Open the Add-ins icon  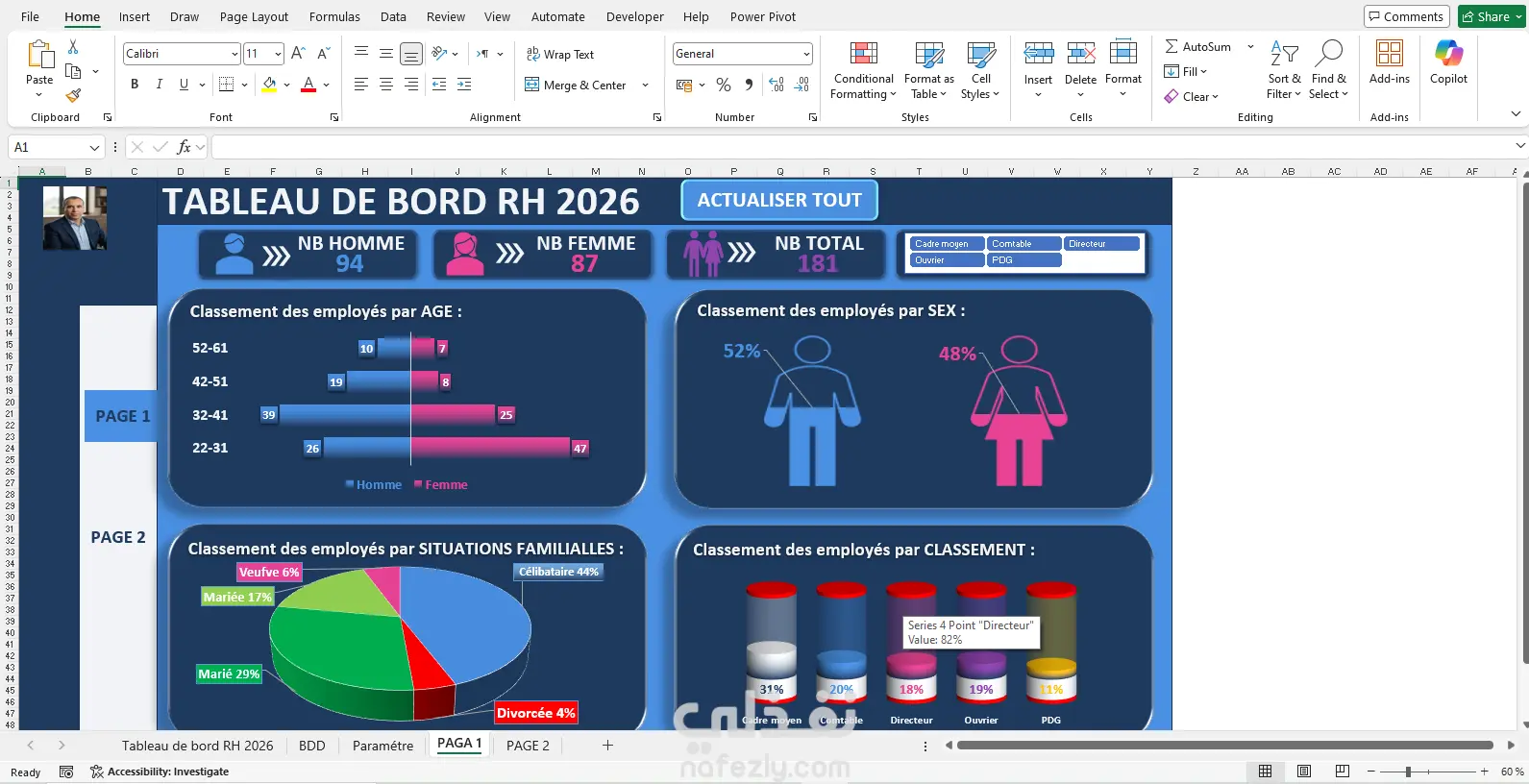click(1390, 54)
